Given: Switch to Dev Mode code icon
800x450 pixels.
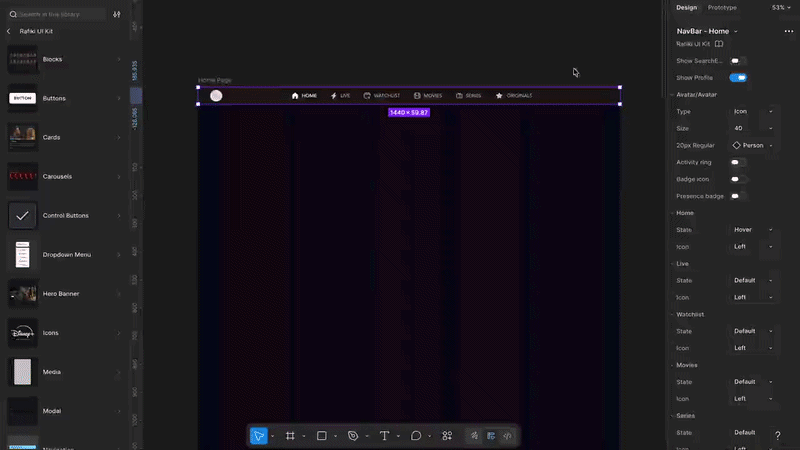Looking at the screenshot, I should (x=507, y=436).
